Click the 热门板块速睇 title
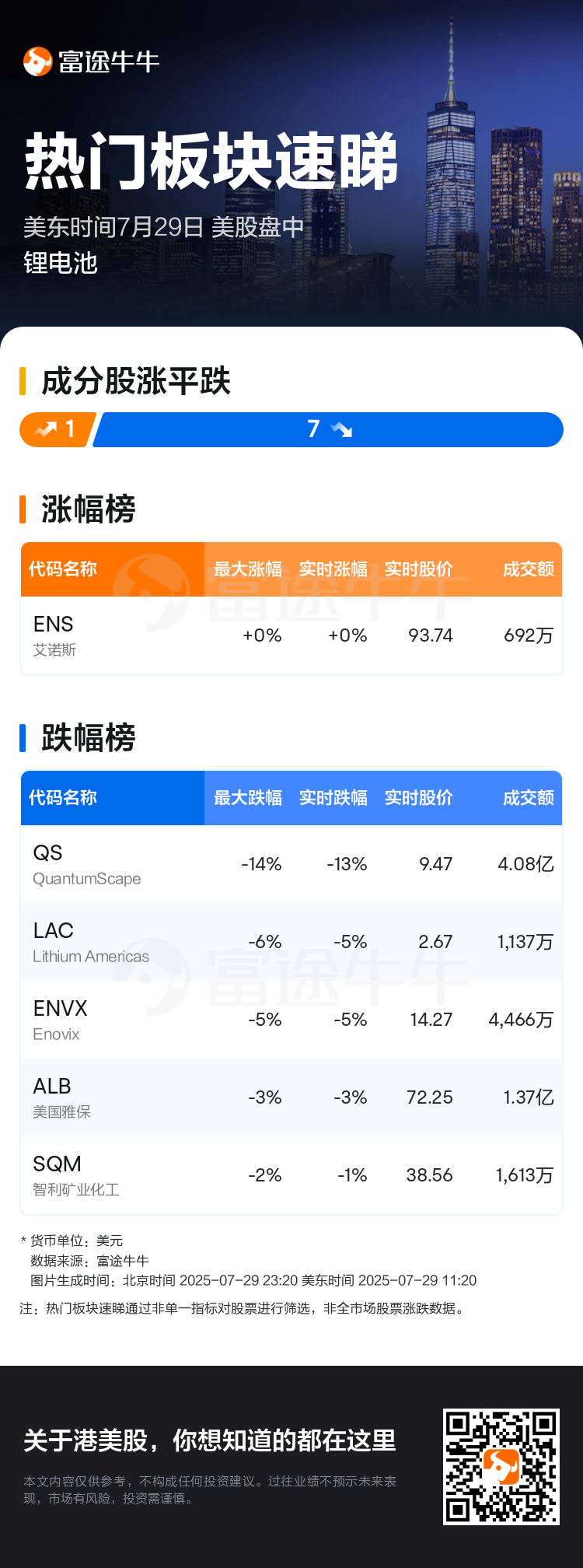 (x=211, y=162)
